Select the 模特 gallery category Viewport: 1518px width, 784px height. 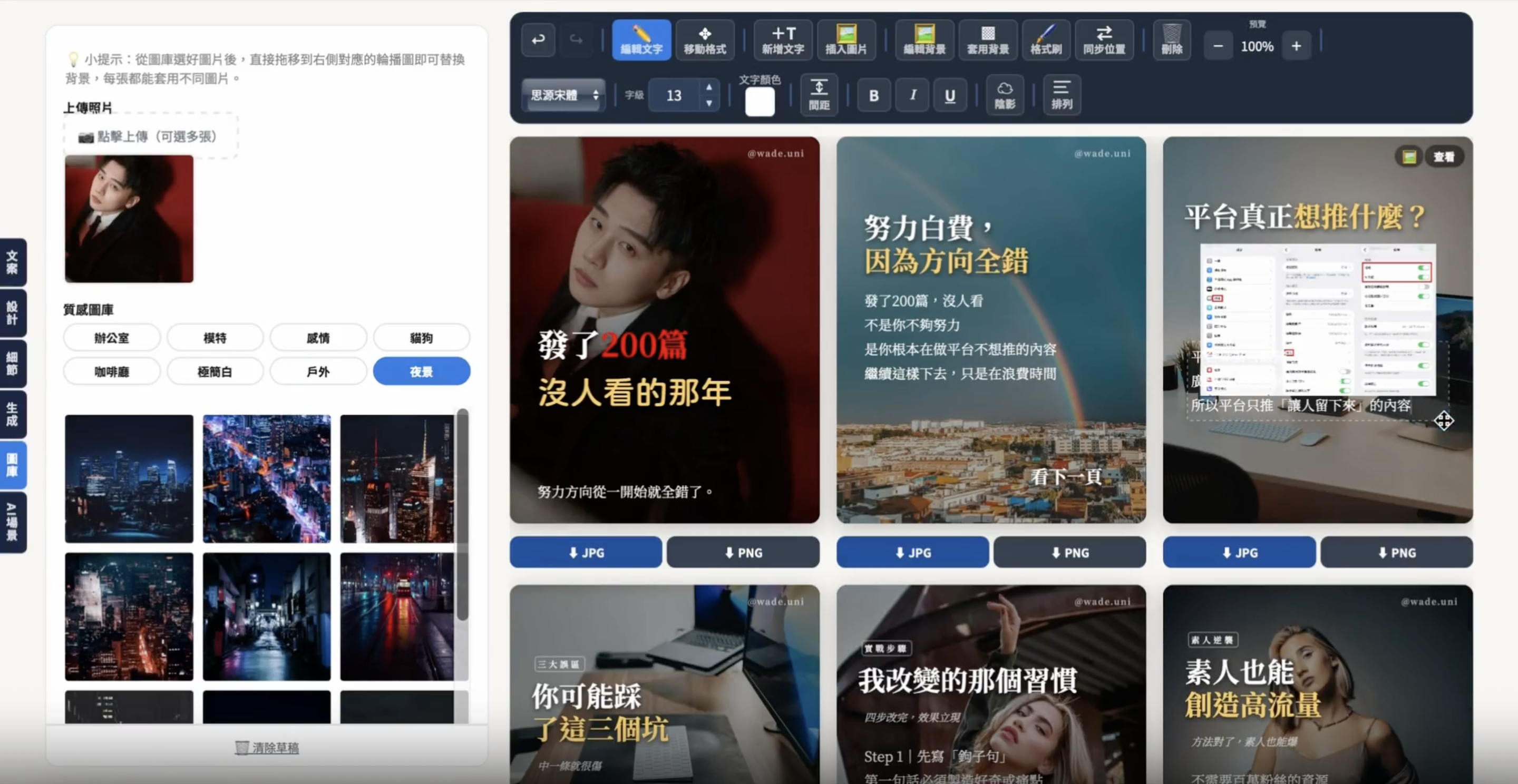pyautogui.click(x=215, y=338)
